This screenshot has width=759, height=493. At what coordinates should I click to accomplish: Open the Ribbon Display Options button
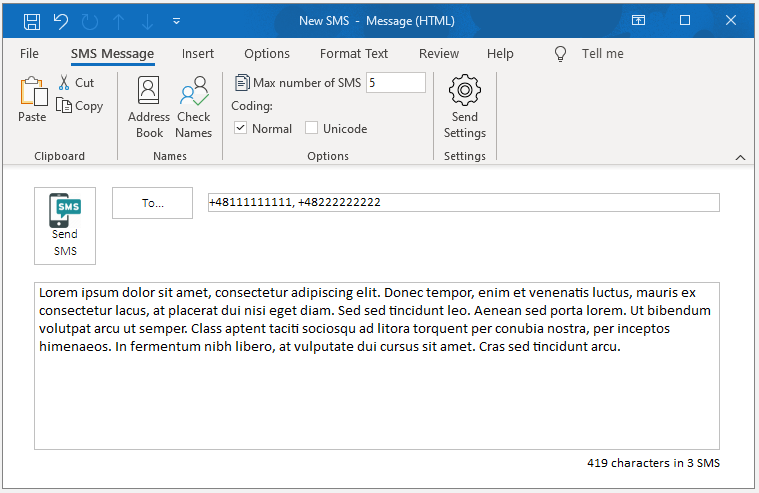pyautogui.click(x=638, y=20)
